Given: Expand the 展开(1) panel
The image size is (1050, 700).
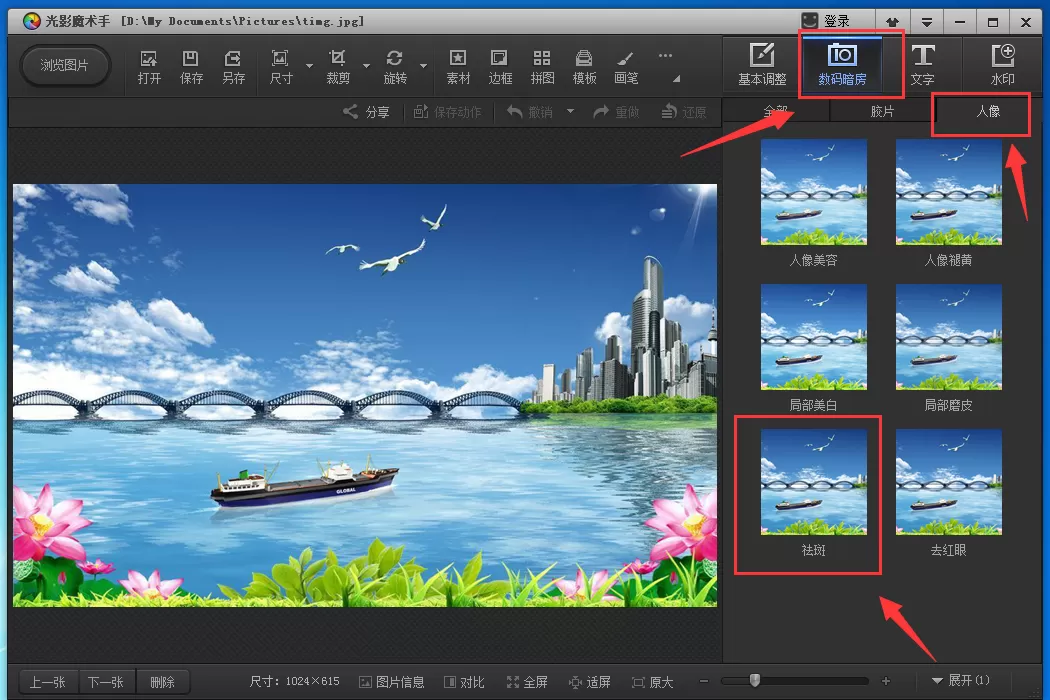Looking at the screenshot, I should tap(960, 681).
